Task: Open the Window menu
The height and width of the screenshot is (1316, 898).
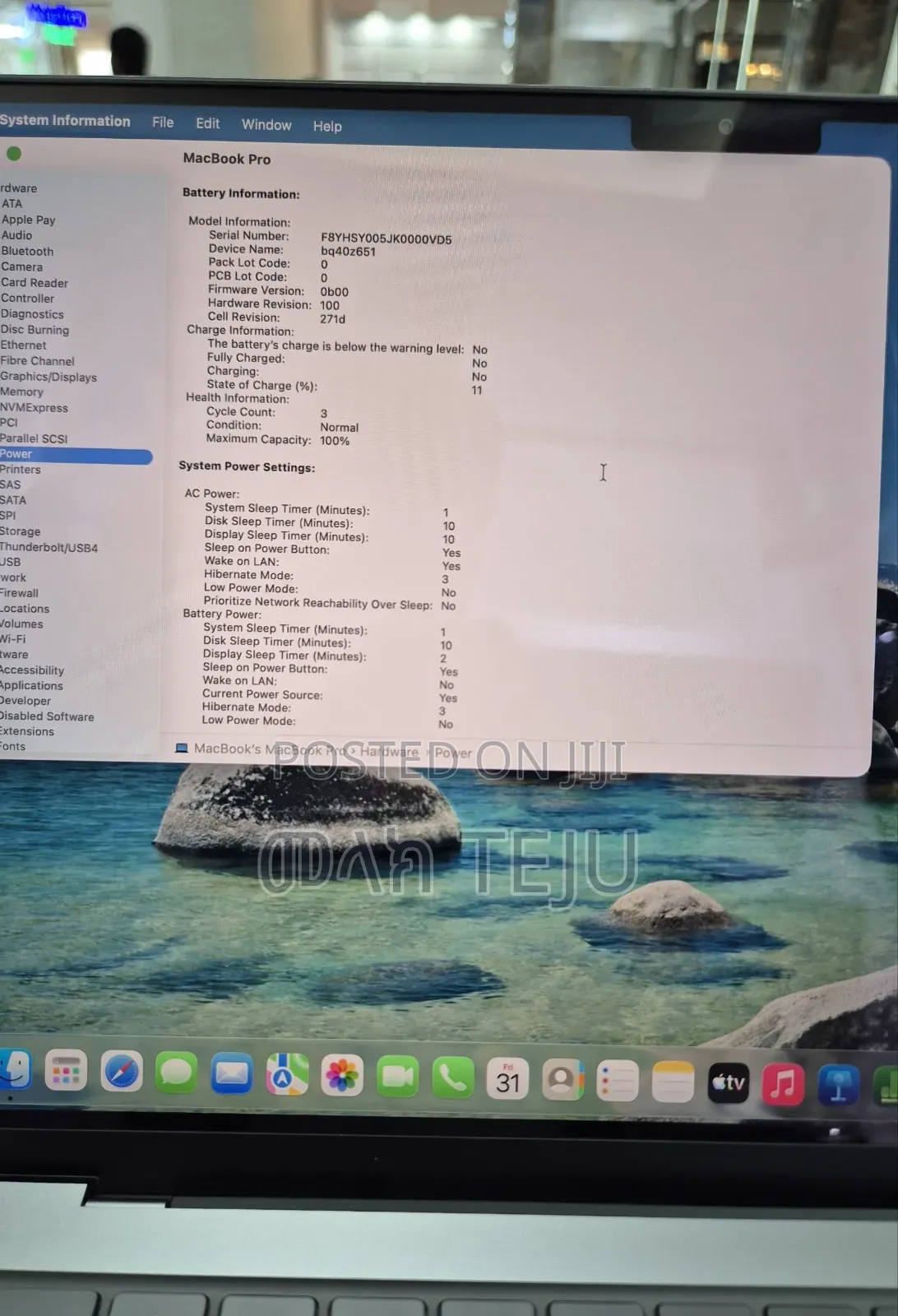Action: click(266, 124)
